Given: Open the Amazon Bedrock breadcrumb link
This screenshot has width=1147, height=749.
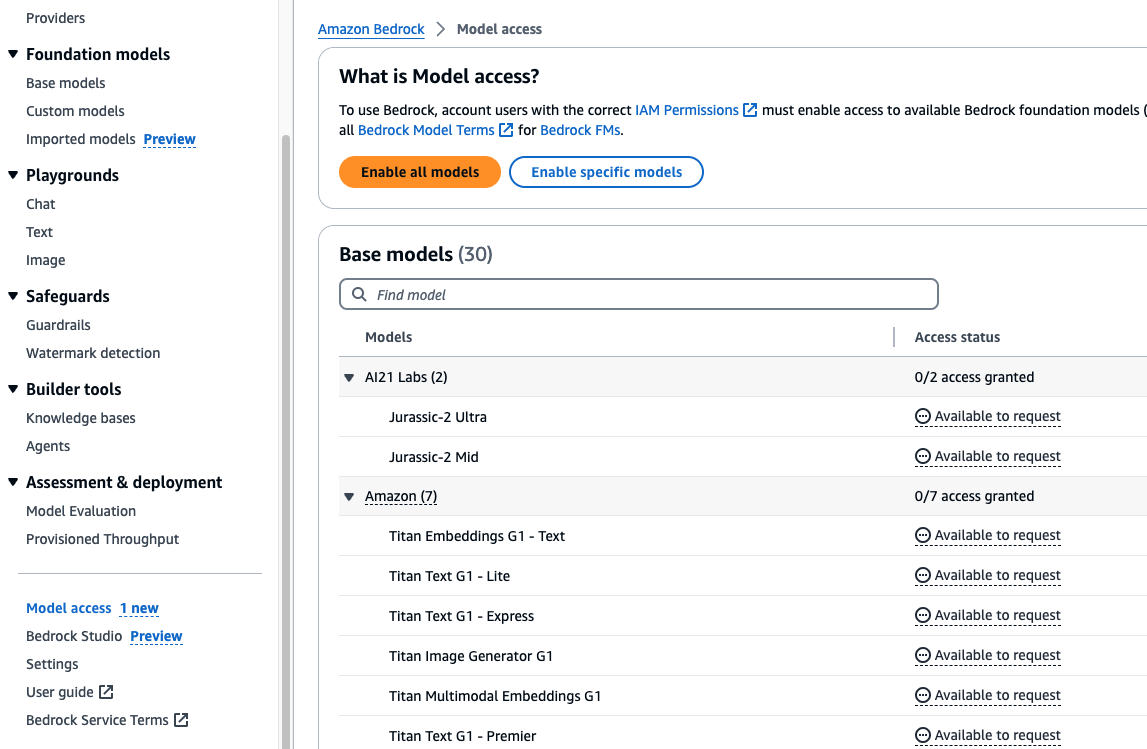Looking at the screenshot, I should (x=371, y=29).
